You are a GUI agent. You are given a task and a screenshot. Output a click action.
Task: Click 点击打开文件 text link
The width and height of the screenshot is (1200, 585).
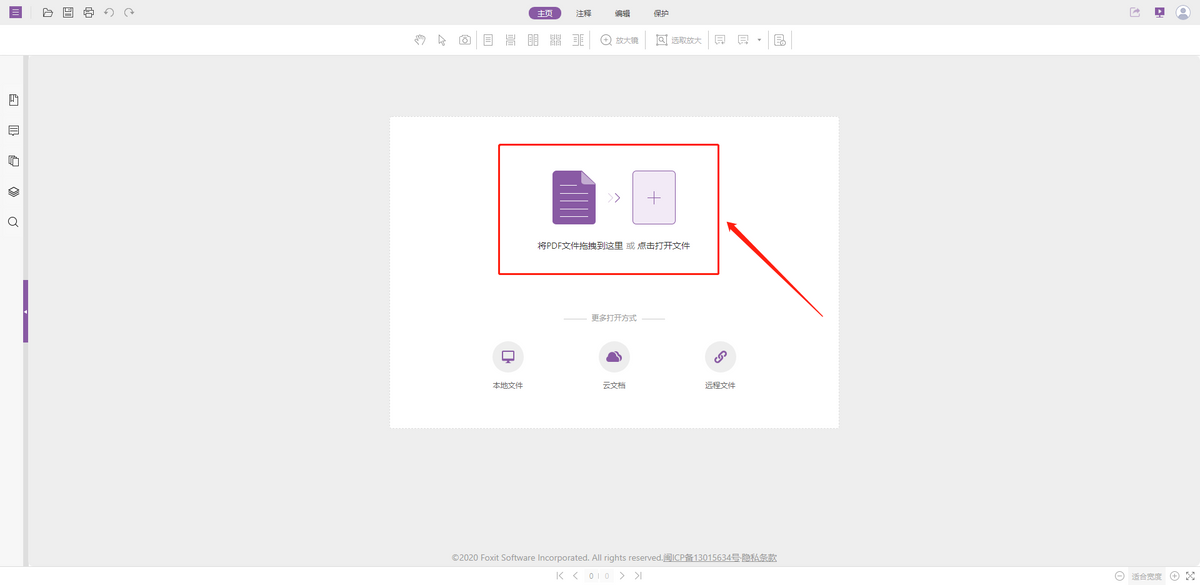(x=664, y=245)
